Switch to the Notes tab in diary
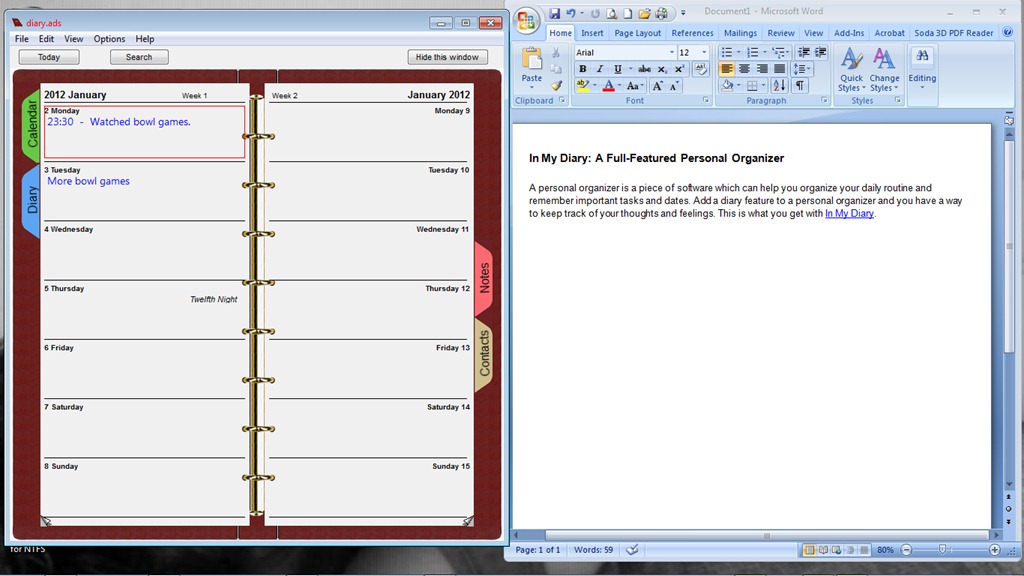Image resolution: width=1024 pixels, height=576 pixels. (x=484, y=278)
